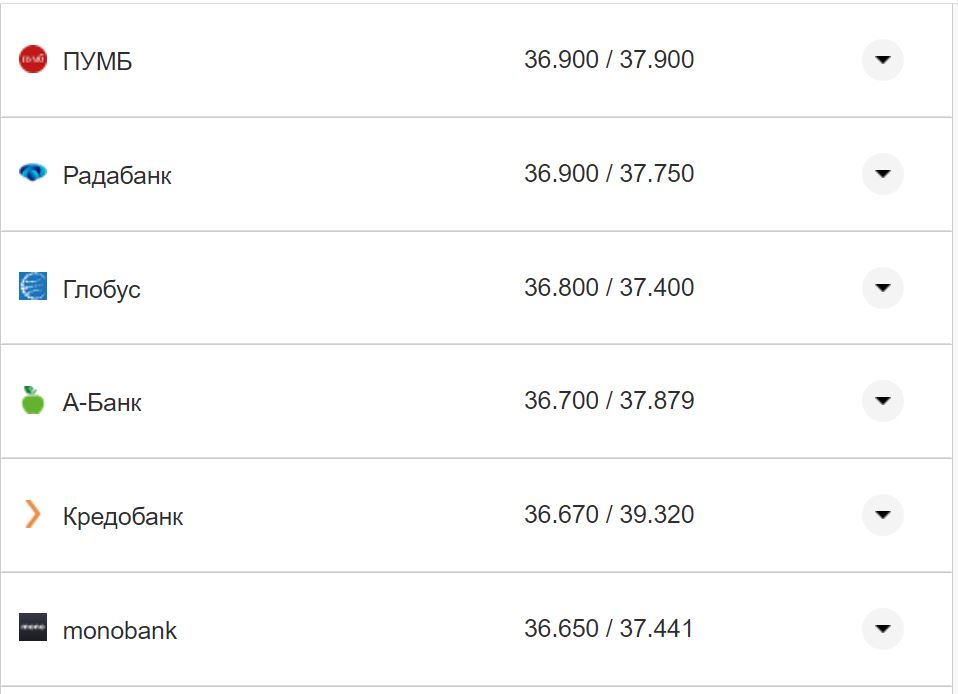
Task: Open the Радабанк bank name link
Action: pyautogui.click(x=117, y=176)
